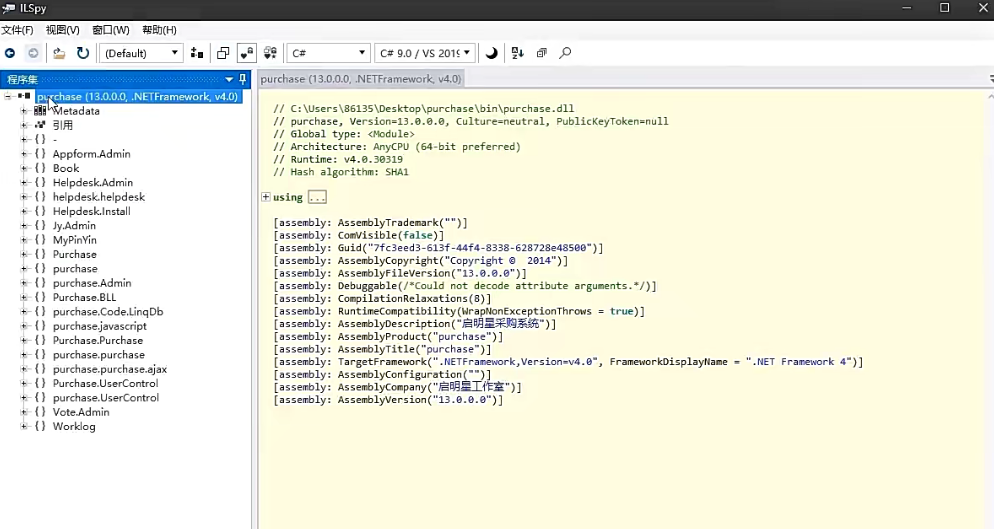Expand the purchase.purchase.ajax namespace
The image size is (994, 529).
pyautogui.click(x=23, y=369)
